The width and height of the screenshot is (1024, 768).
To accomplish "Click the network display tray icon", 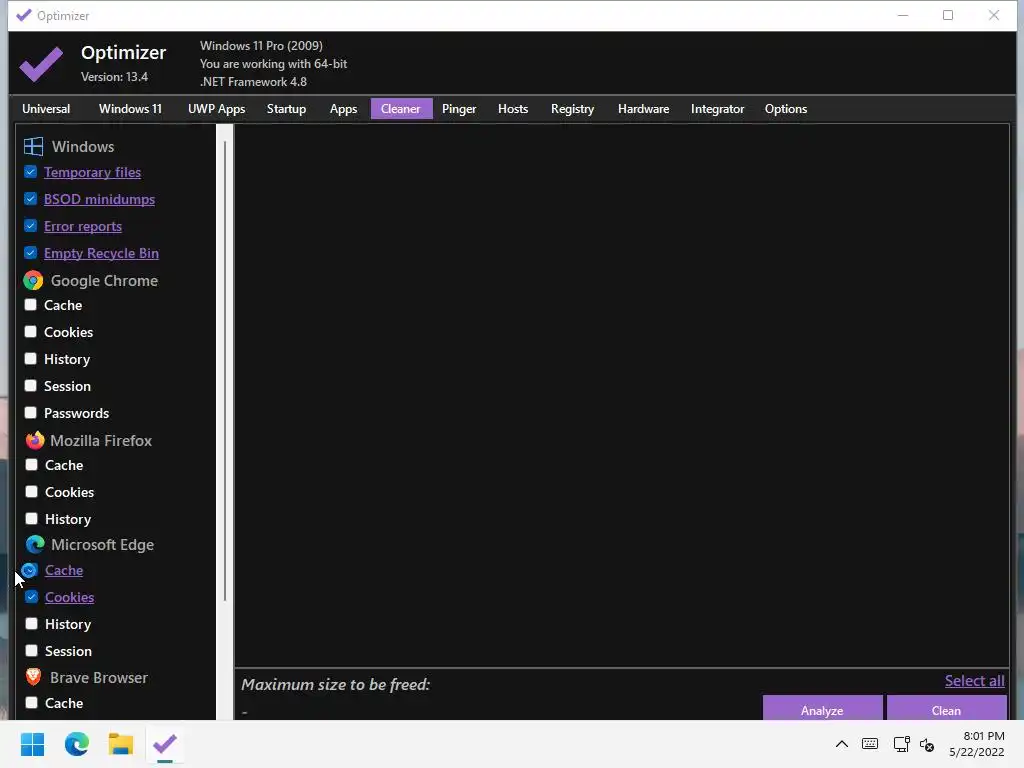I will (902, 744).
